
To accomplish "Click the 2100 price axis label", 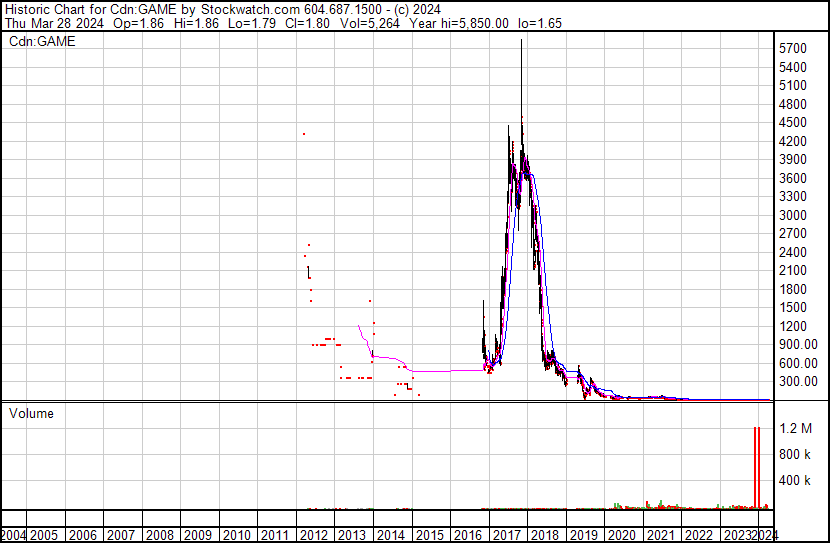I will click(x=793, y=270).
